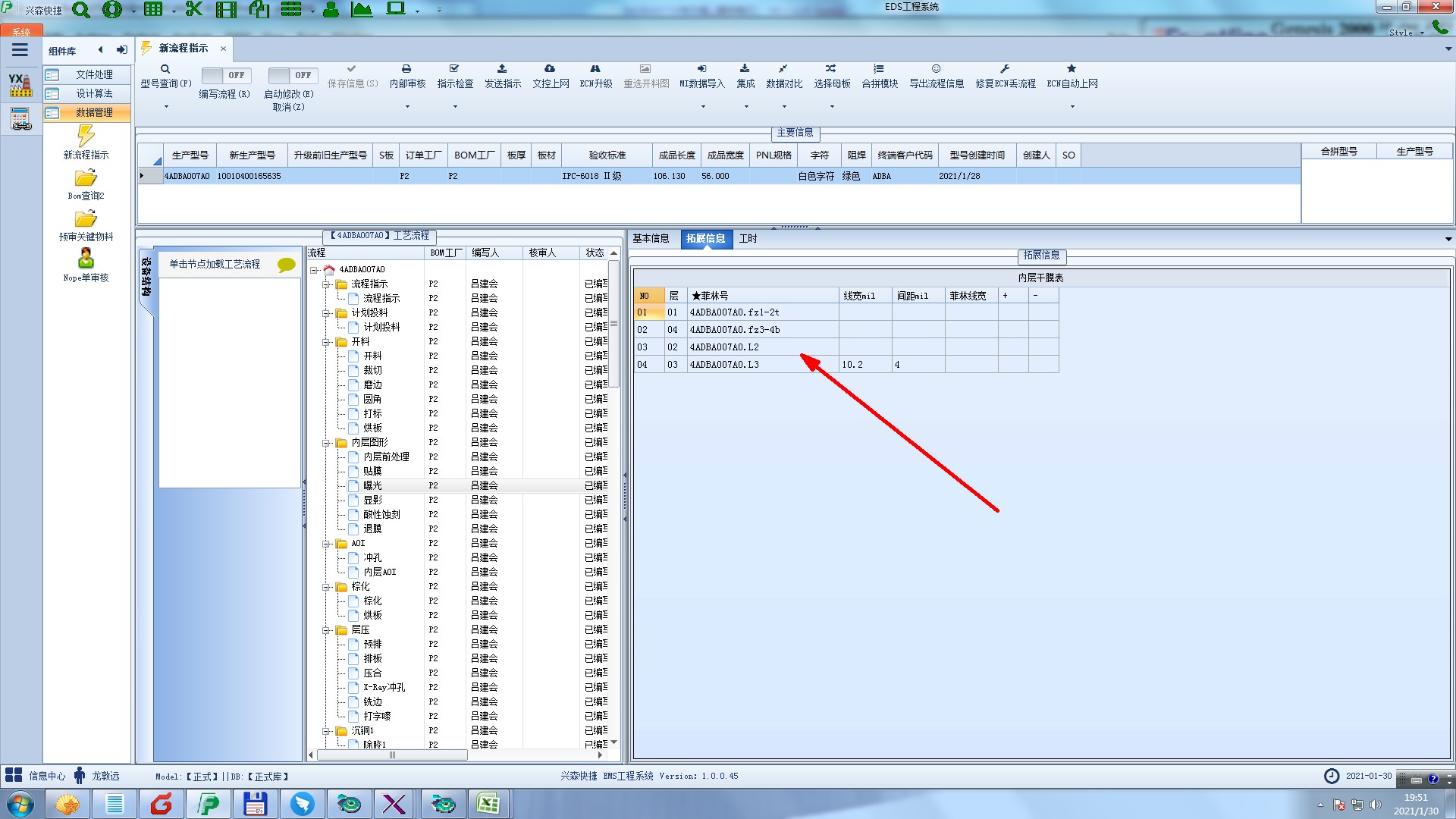Screen dimensions: 1456x819
Task: Click the 线宽mil cell for 4ADBA007A0.L2
Action: tap(864, 347)
